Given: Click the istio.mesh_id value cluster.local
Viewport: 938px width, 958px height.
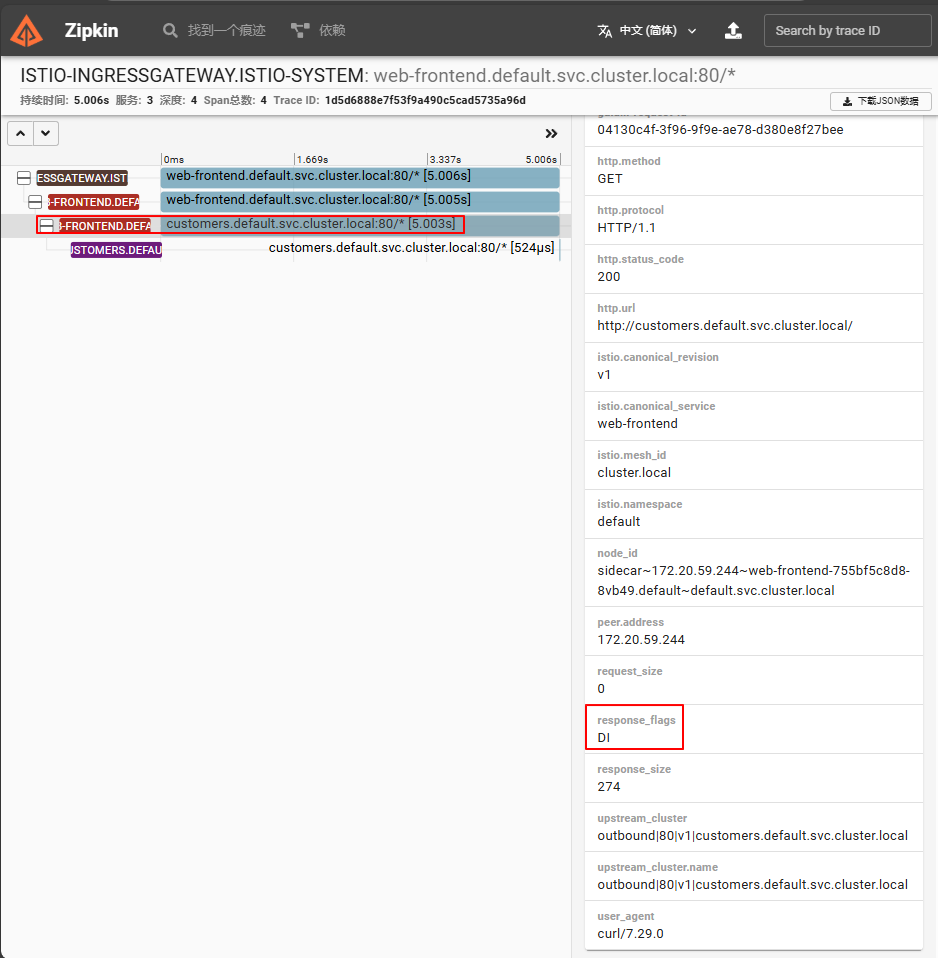Looking at the screenshot, I should tap(634, 473).
